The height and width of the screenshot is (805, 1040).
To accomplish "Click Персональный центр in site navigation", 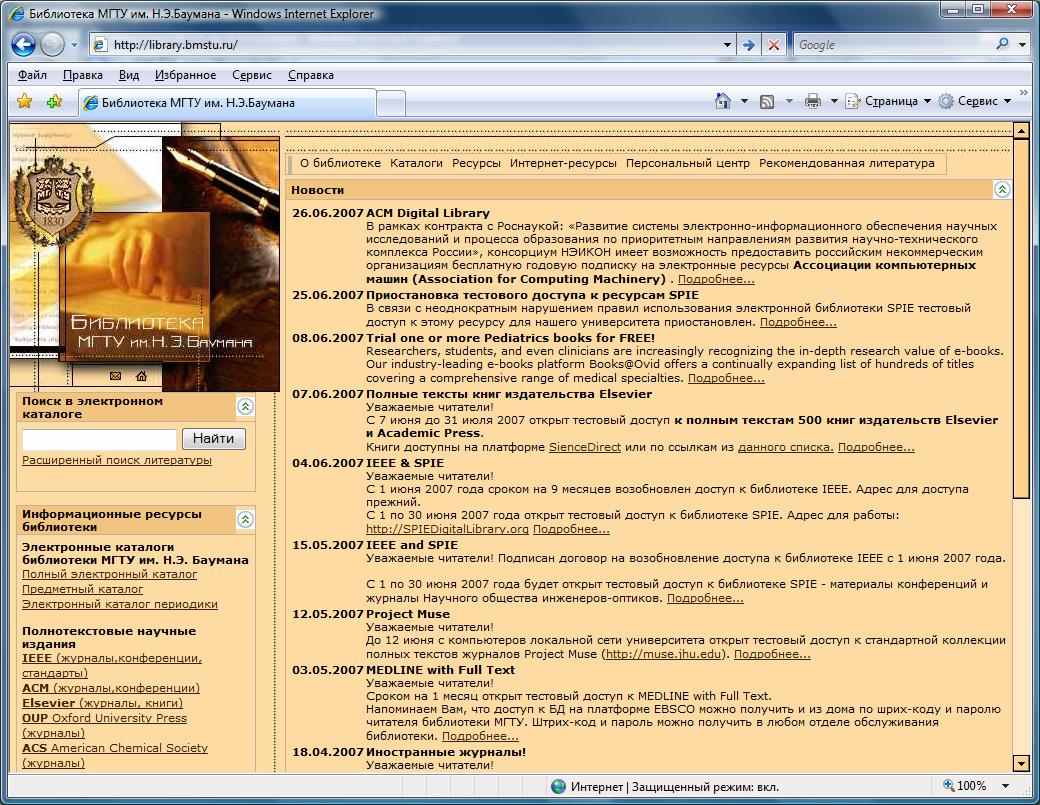I will click(x=688, y=163).
